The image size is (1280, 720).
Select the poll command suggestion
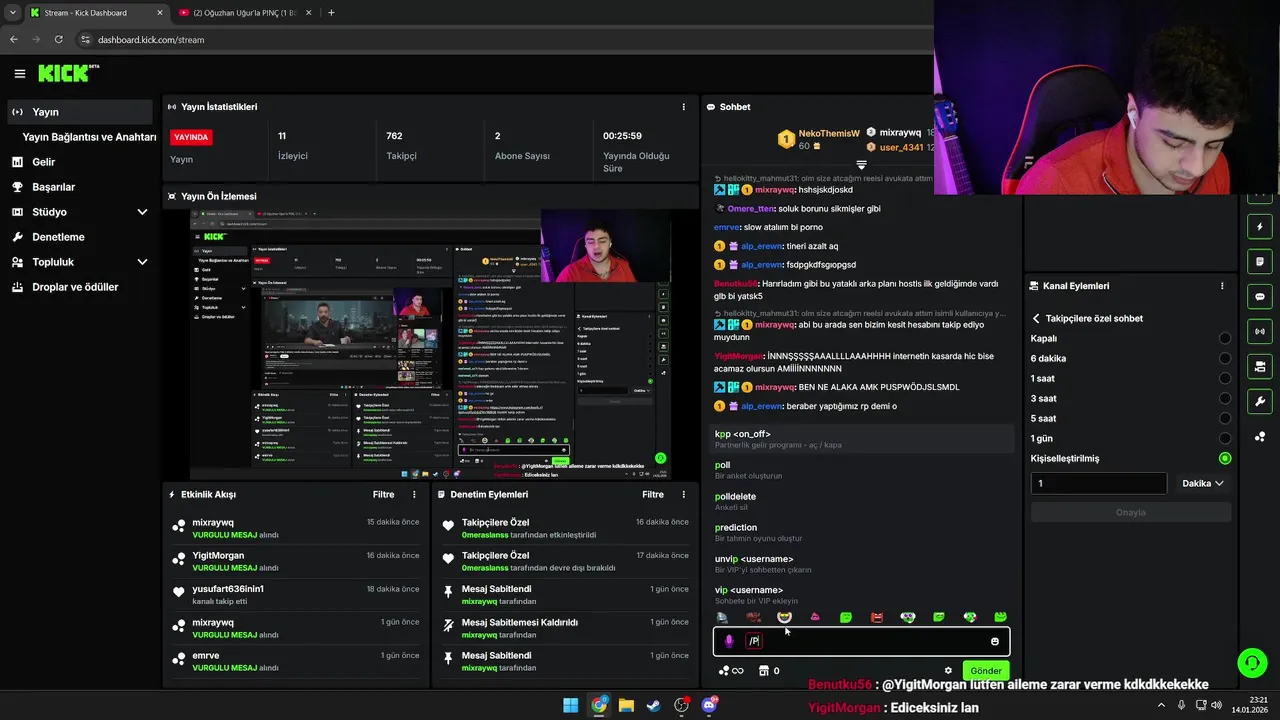[861, 470]
